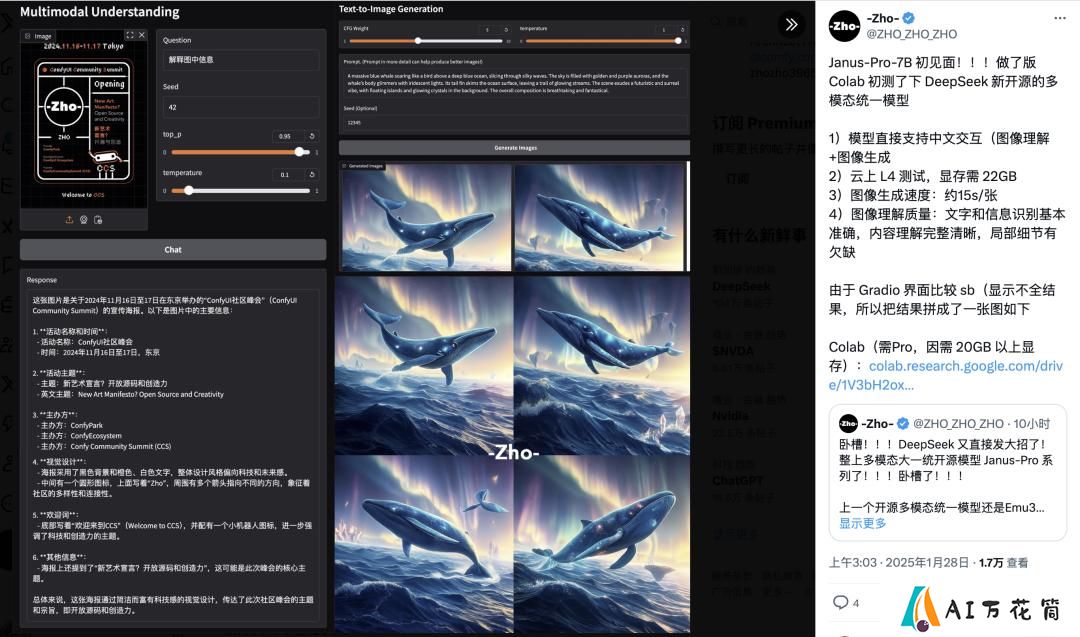Click the Image tab label on the upload panel
Viewport: 1080px width, 637px height.
39,36
